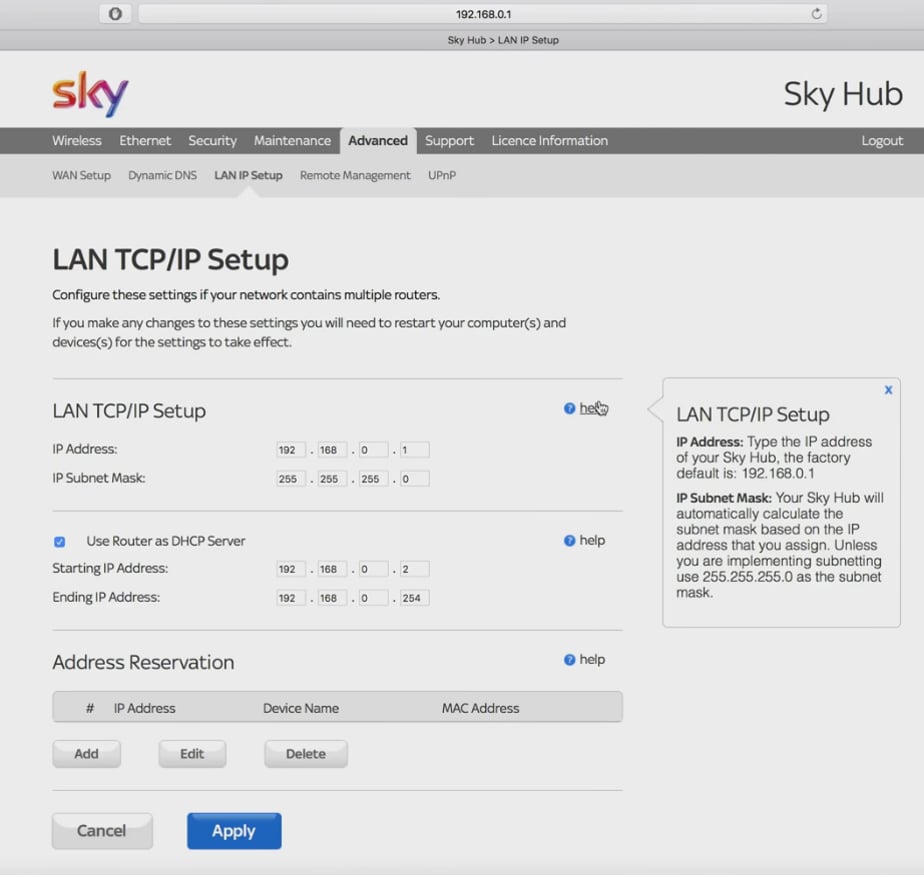Click second octet field of IP Subnet Mask
Image resolution: width=924 pixels, height=875 pixels.
tap(332, 478)
